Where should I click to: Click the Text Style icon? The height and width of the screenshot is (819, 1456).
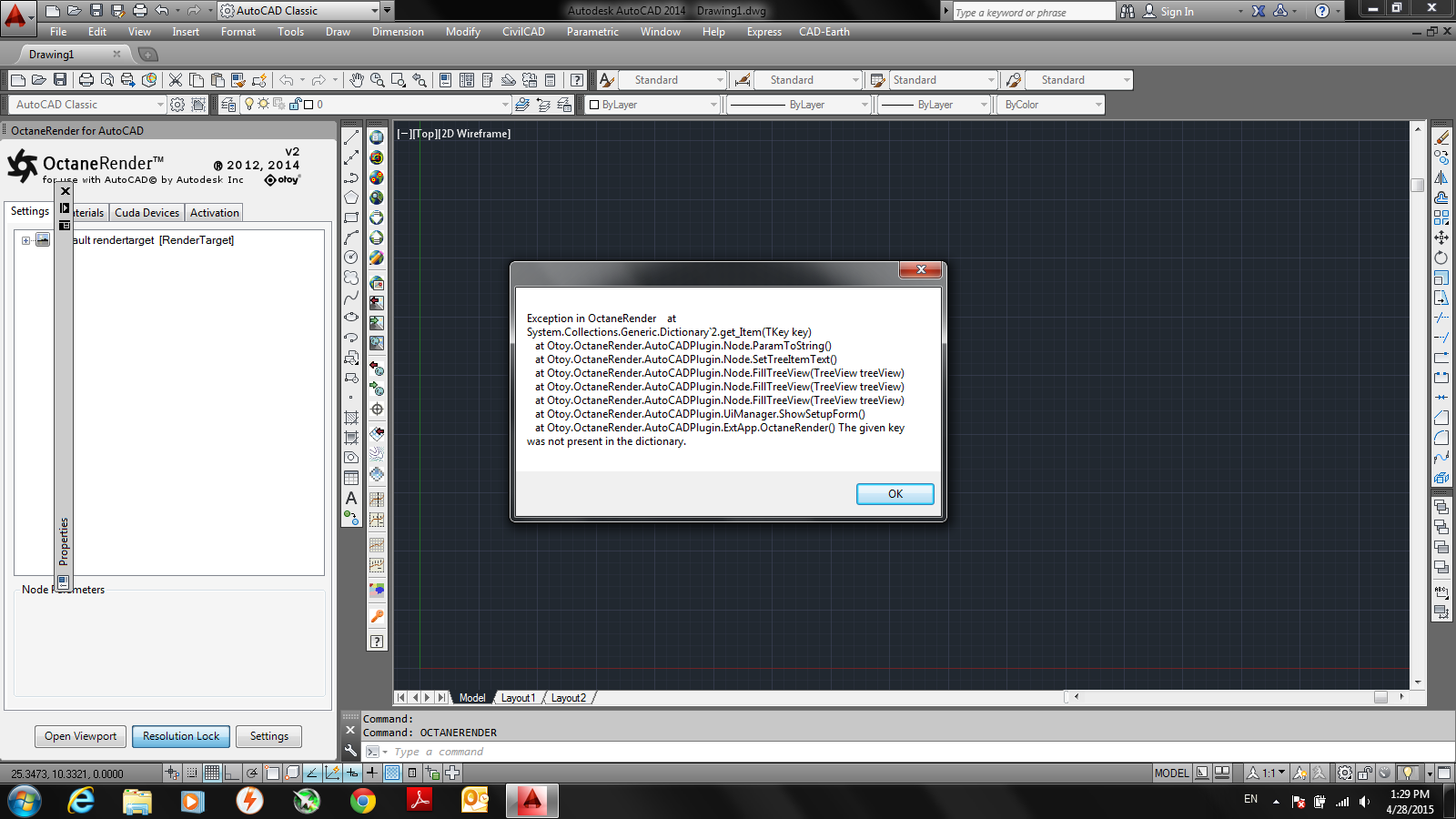pyautogui.click(x=607, y=80)
